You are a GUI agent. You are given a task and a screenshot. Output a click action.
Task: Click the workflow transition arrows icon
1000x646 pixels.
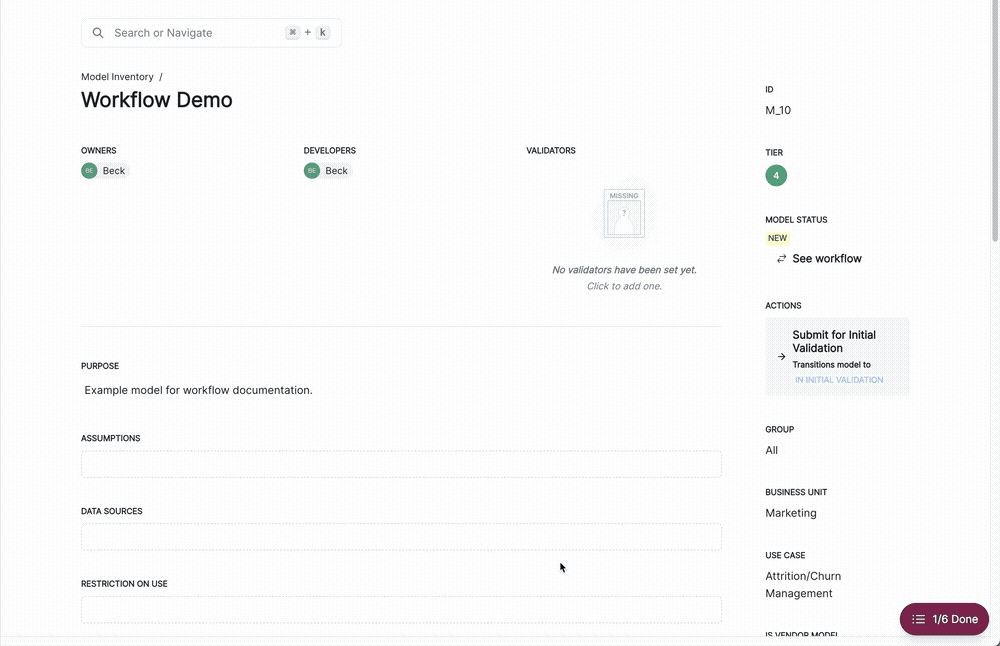(x=781, y=258)
